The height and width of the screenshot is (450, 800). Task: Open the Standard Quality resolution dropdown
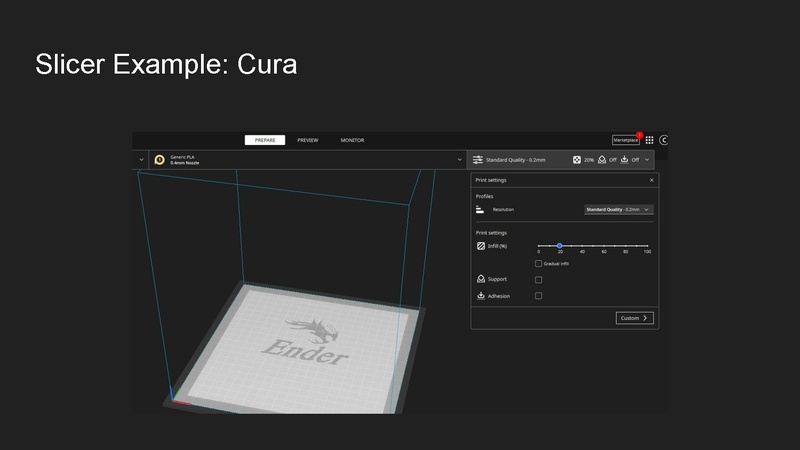click(618, 210)
